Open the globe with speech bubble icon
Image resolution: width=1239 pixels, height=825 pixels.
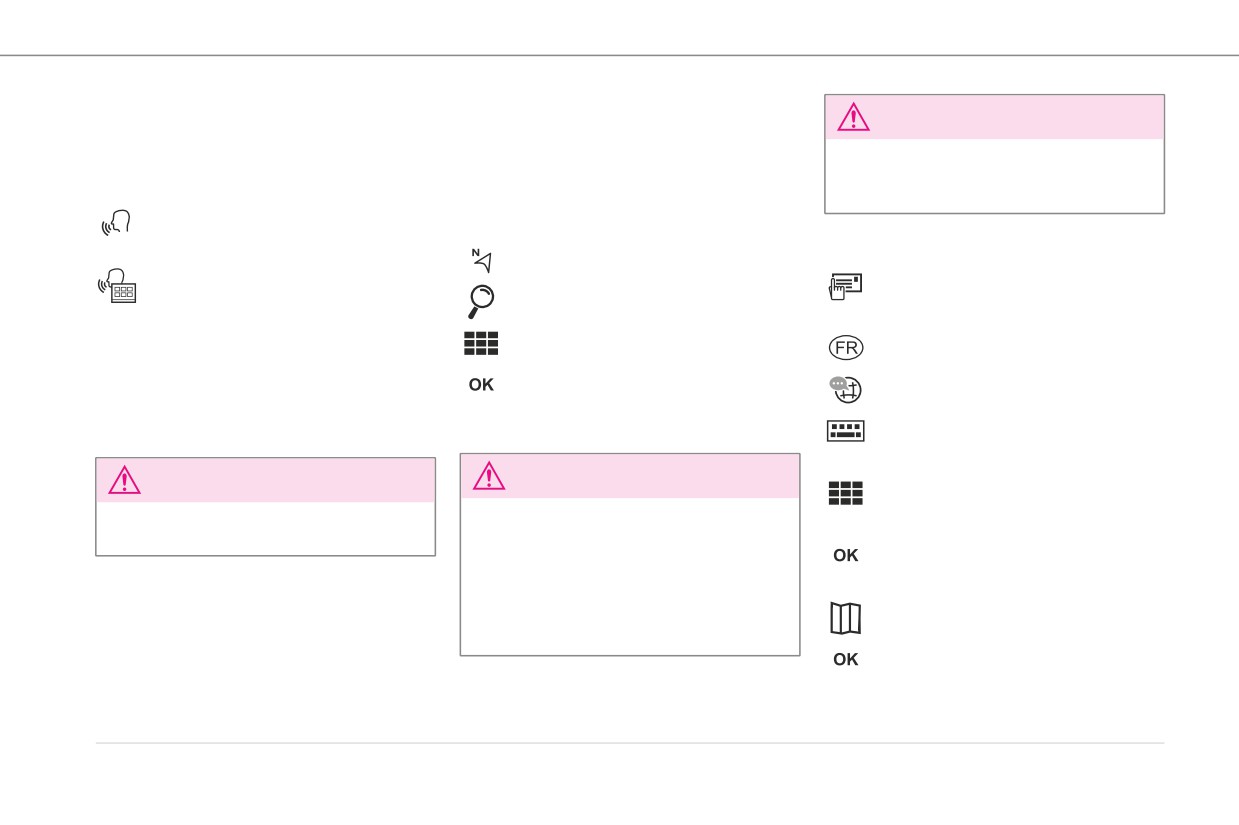(846, 390)
